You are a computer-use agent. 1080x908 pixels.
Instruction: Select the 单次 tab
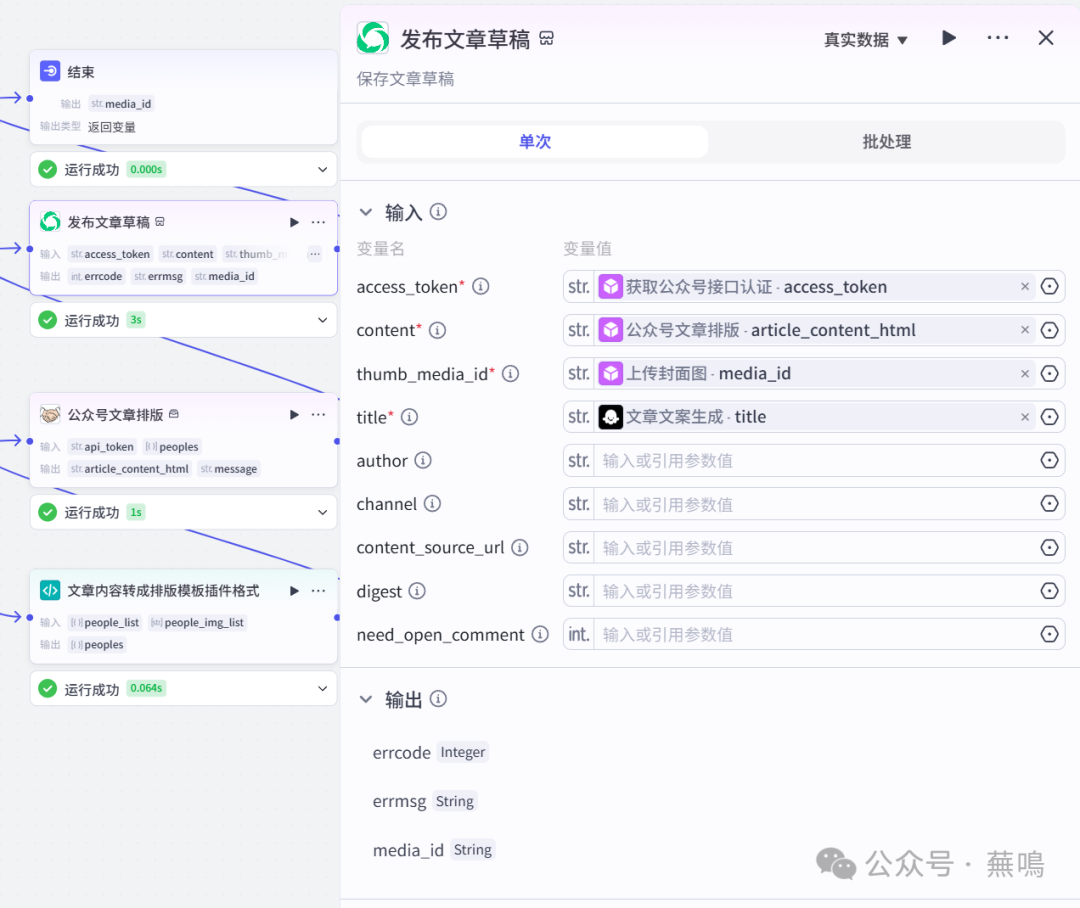click(x=535, y=142)
